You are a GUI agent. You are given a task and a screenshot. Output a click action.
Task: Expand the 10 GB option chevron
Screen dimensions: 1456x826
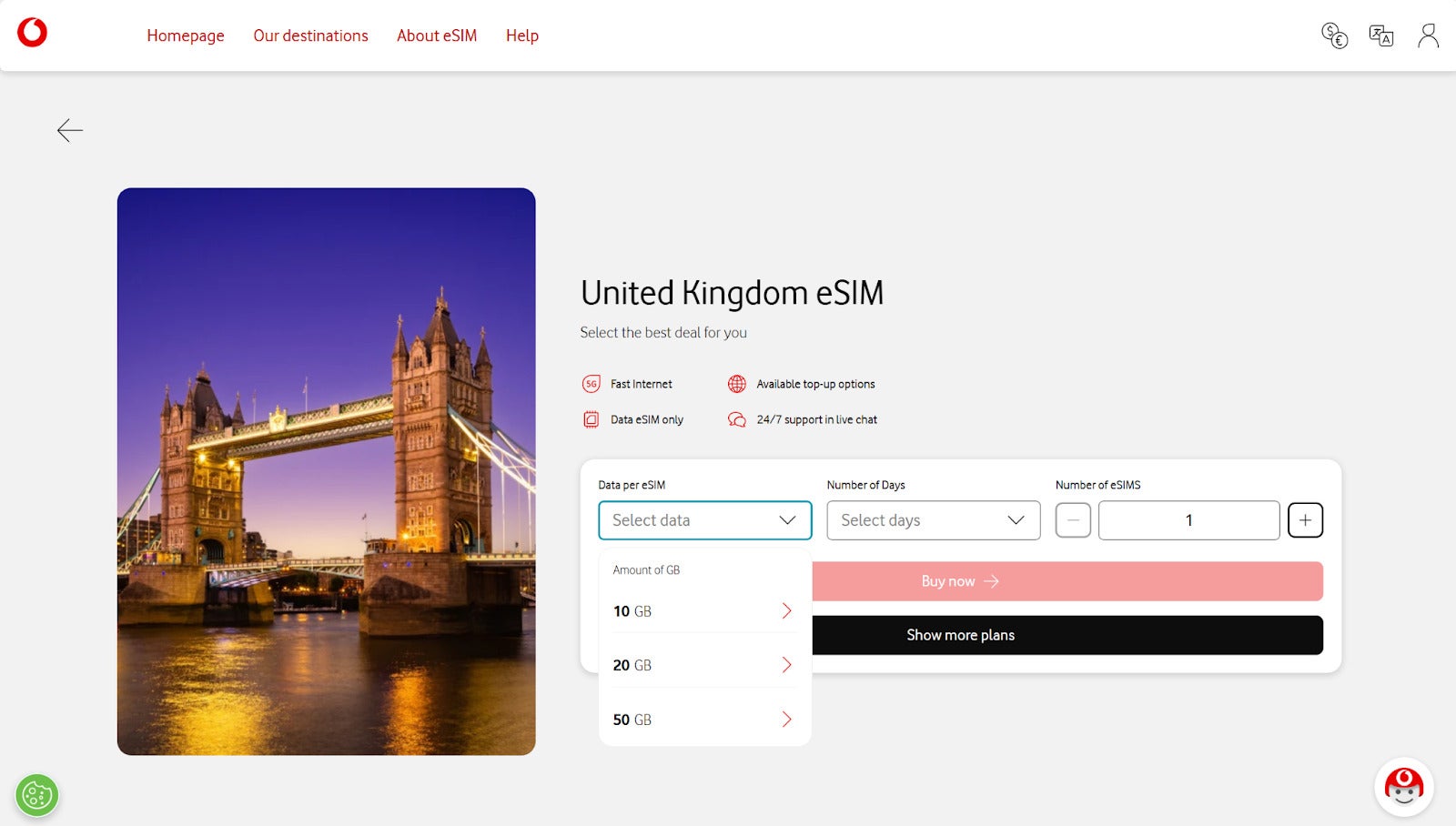786,610
